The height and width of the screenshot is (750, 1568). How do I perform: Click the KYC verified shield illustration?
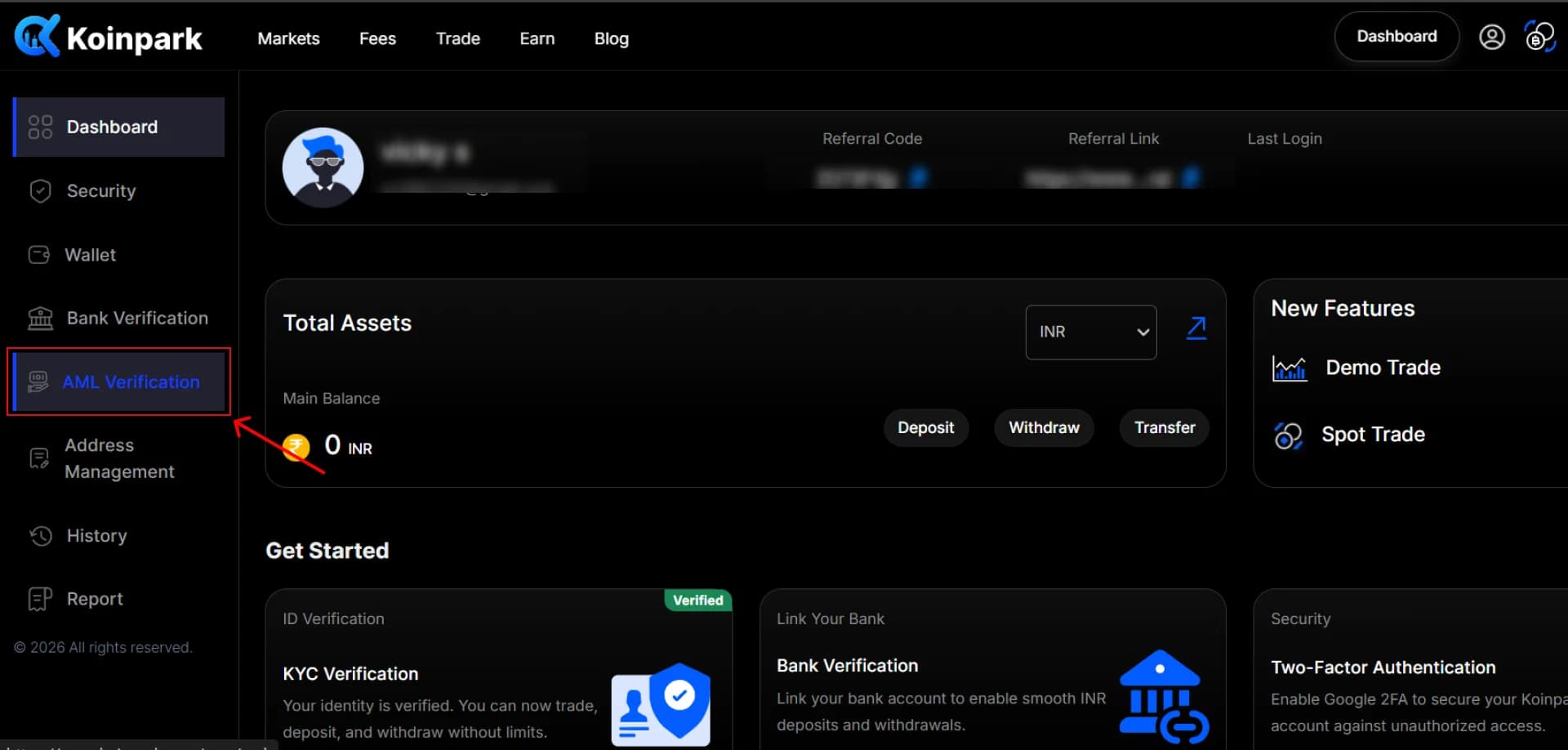[661, 703]
